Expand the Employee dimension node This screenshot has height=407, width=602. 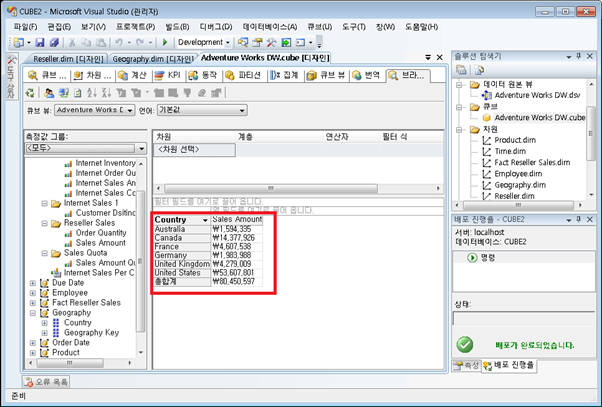click(x=33, y=293)
